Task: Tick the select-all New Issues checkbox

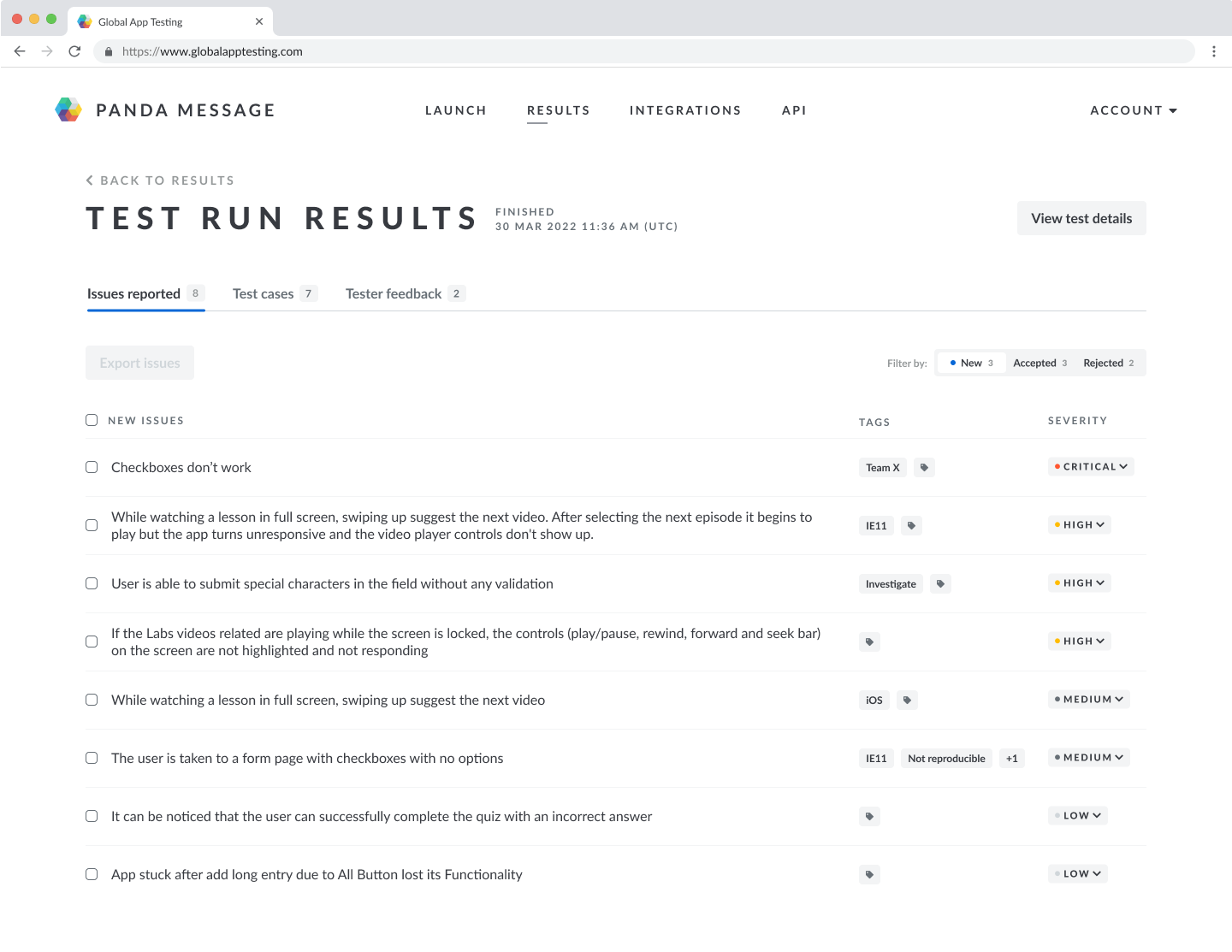Action: point(92,420)
